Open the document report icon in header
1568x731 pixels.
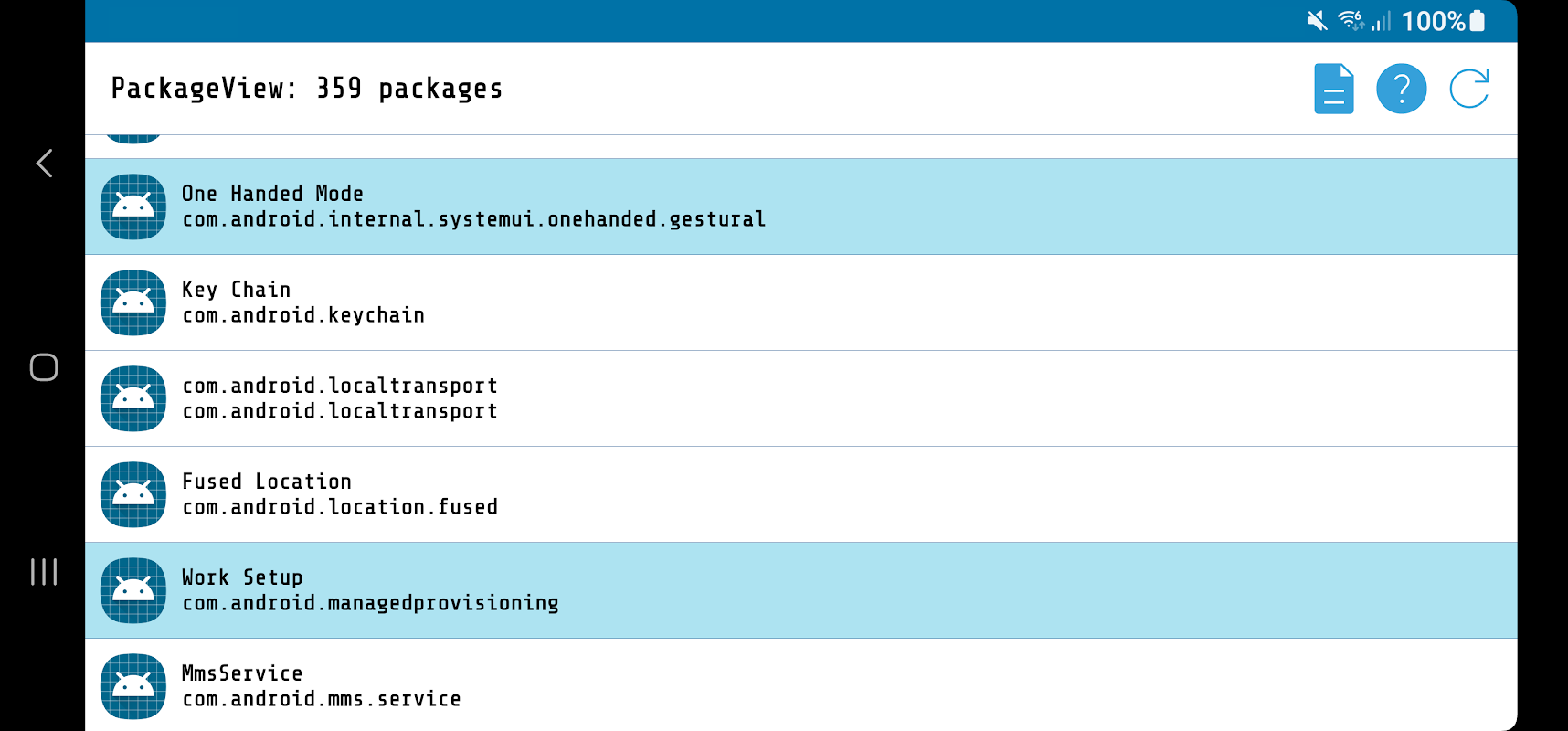(1333, 89)
